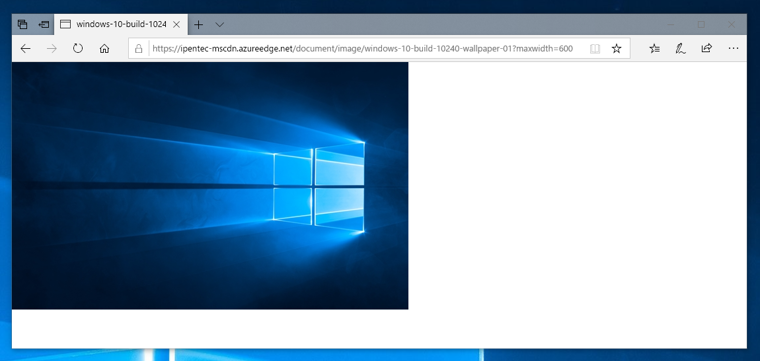This screenshot has width=760, height=361.
Task: Open the Favorites hub
Action: 654,48
